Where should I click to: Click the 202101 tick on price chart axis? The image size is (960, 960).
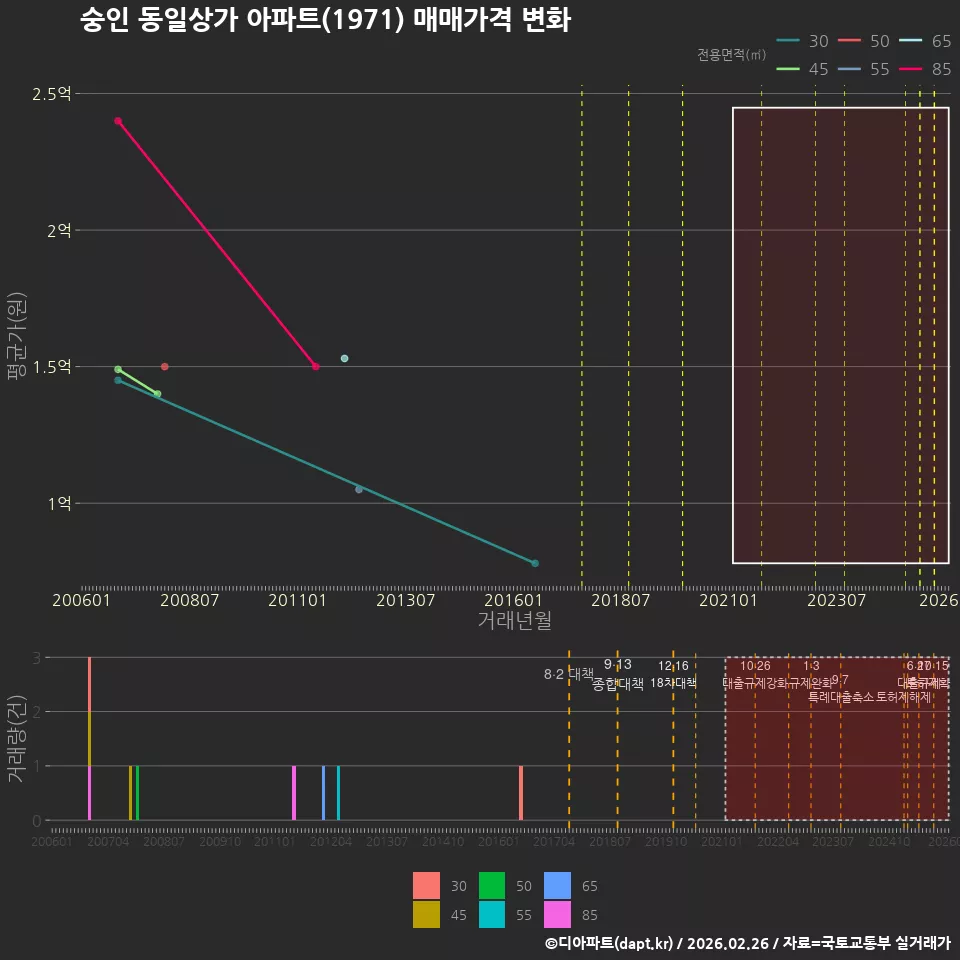[729, 600]
